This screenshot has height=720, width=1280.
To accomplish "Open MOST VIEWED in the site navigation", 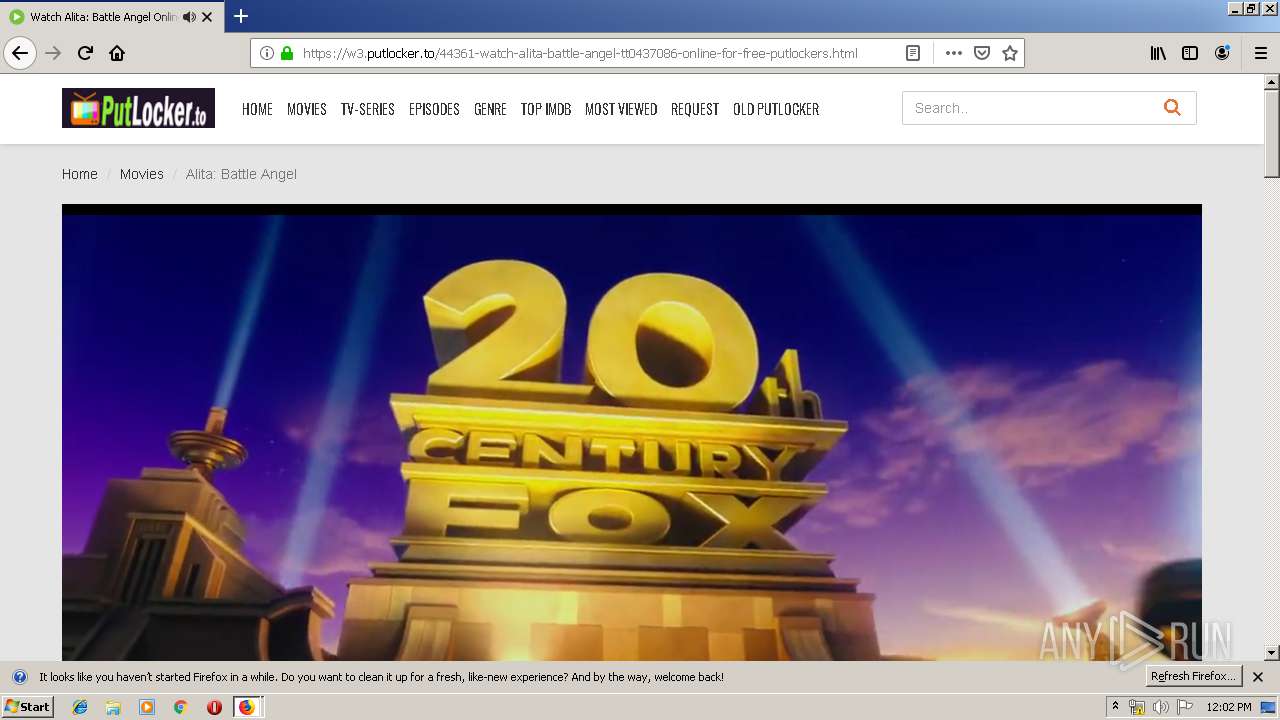I will coord(621,109).
